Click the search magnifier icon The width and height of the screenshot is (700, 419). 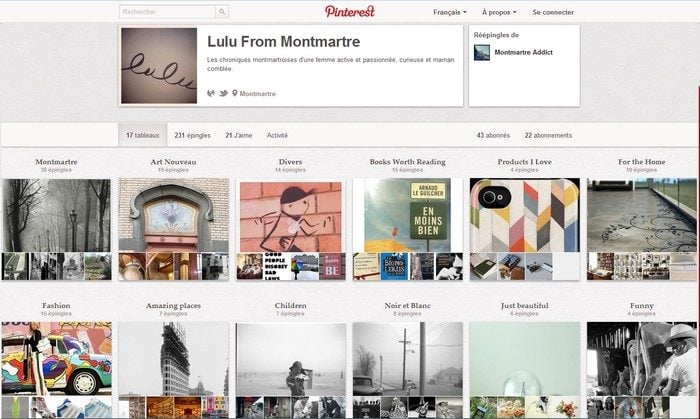click(222, 12)
